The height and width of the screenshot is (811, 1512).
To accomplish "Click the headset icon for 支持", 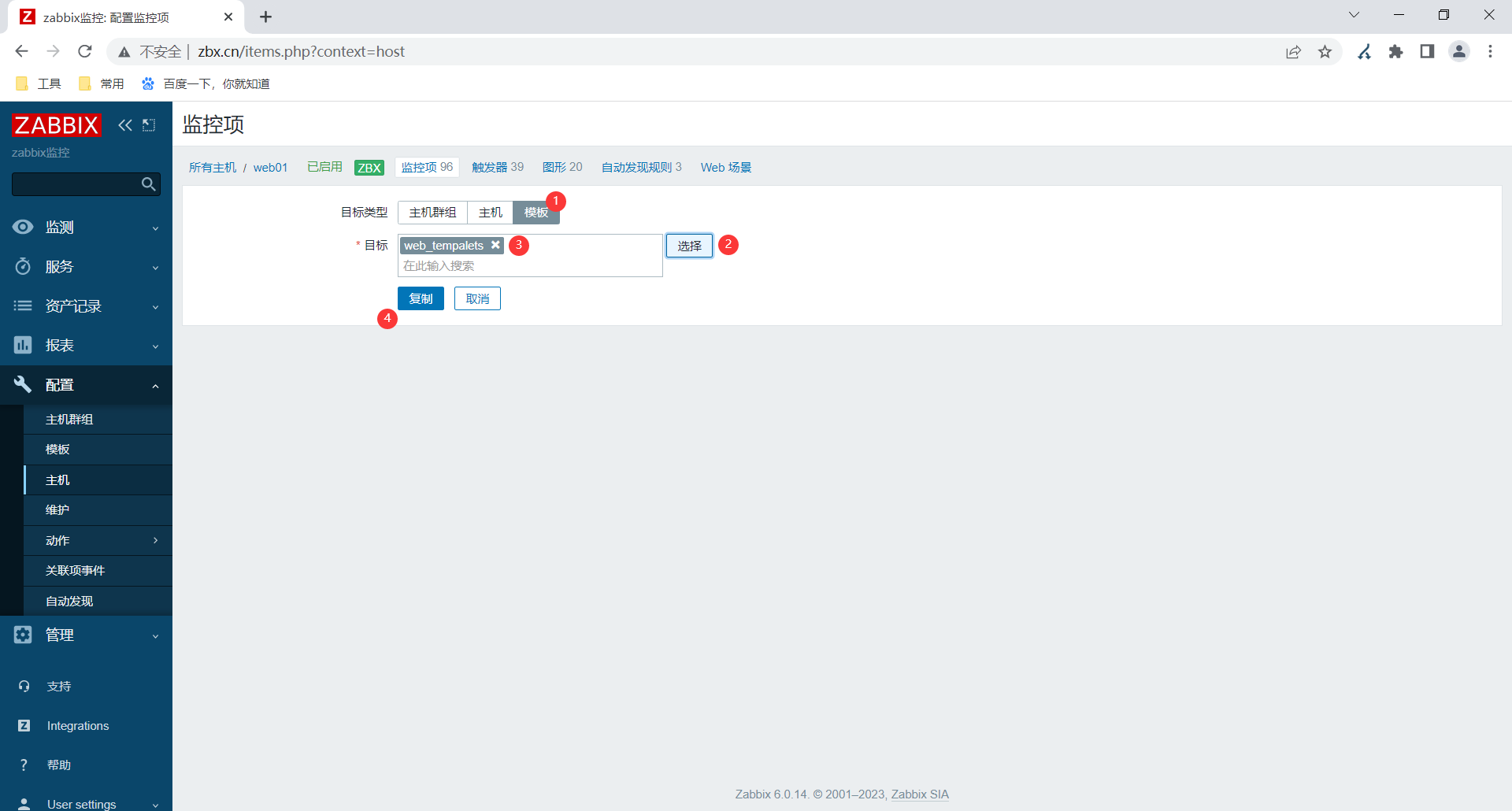I will point(24,687).
